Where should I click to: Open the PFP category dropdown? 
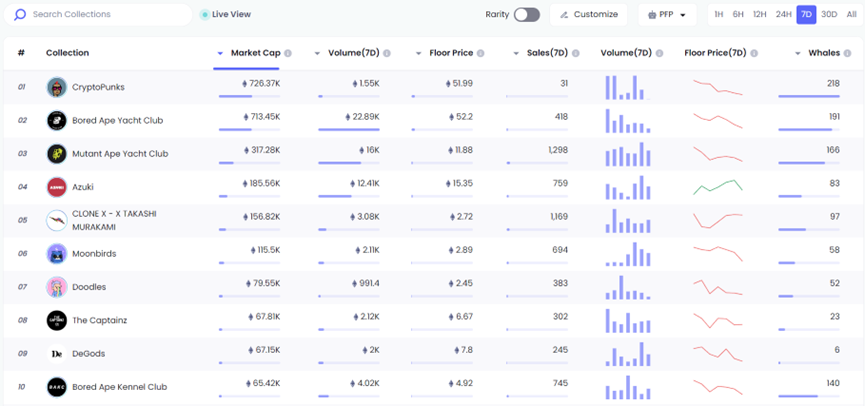(x=667, y=15)
